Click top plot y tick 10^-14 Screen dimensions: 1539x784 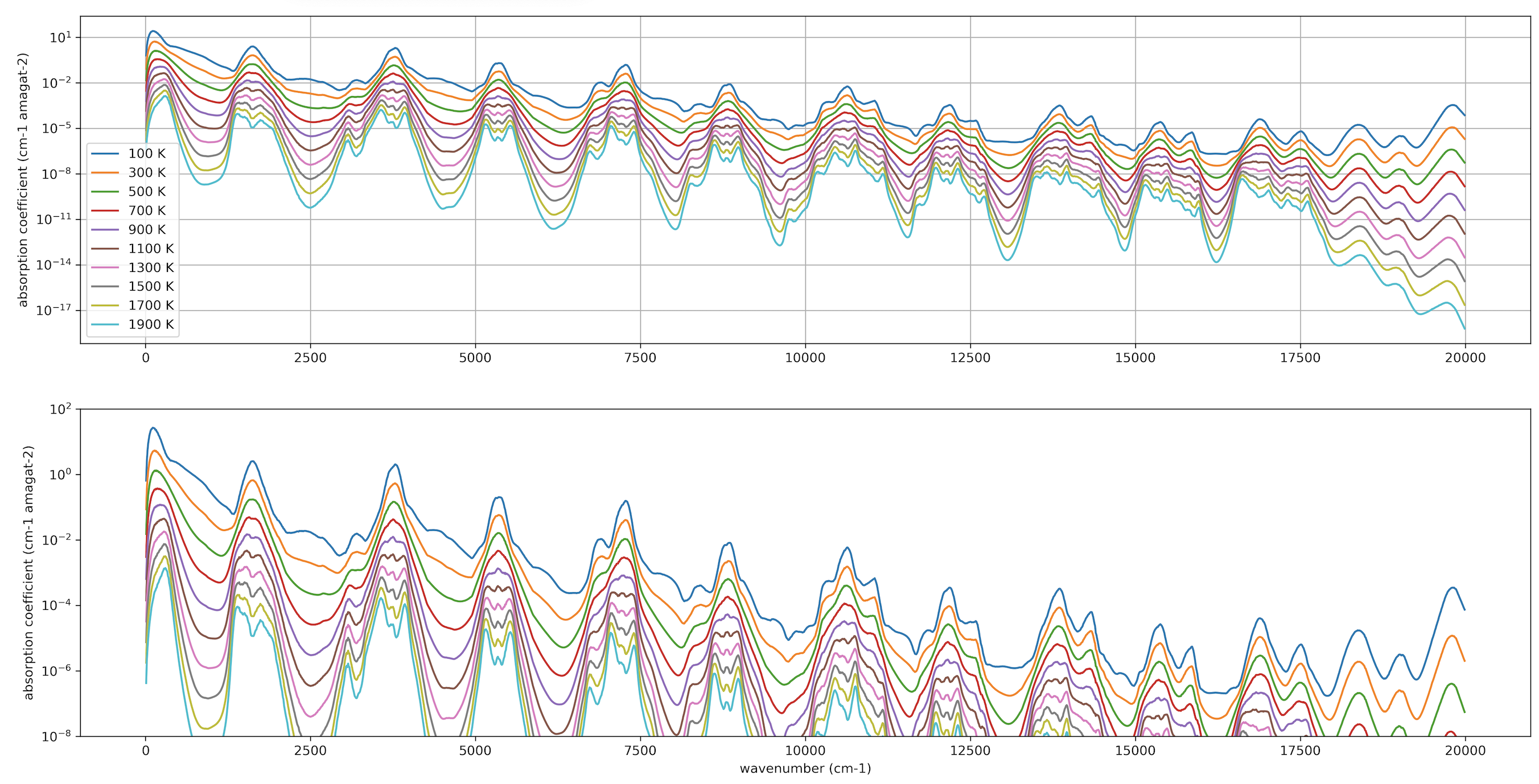(54, 265)
